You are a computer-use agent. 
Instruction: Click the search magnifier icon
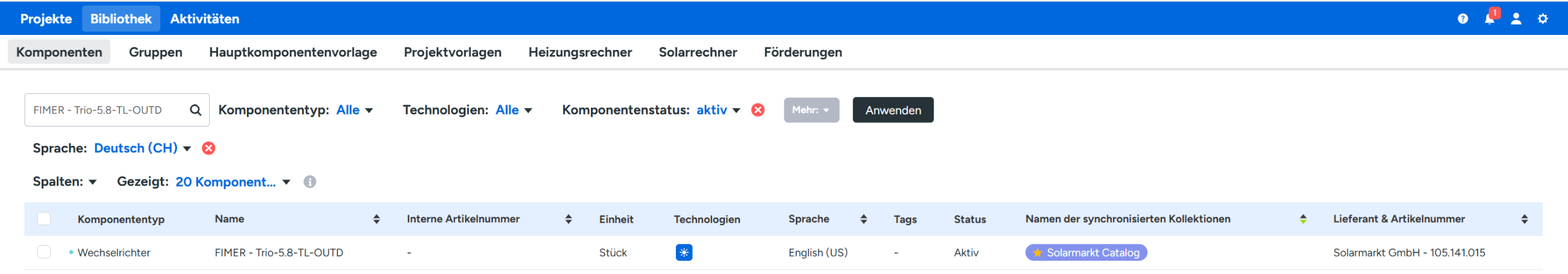[x=195, y=110]
